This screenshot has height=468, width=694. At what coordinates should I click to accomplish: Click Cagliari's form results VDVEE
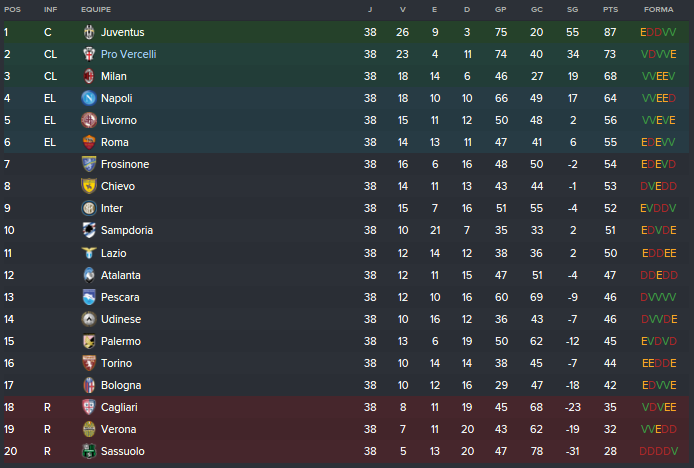point(658,407)
